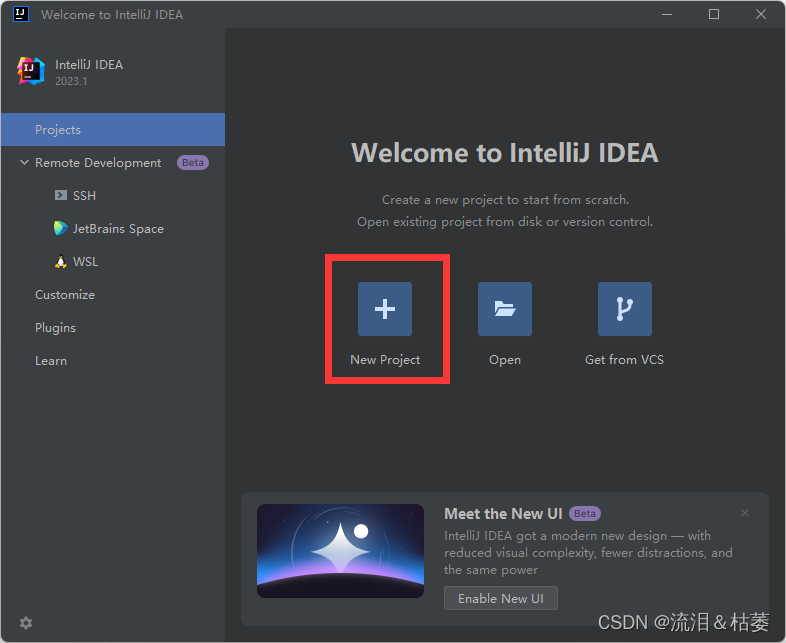Screen dimensions: 786x643
Task: Click the WSL penguin icon
Action: pos(61,261)
